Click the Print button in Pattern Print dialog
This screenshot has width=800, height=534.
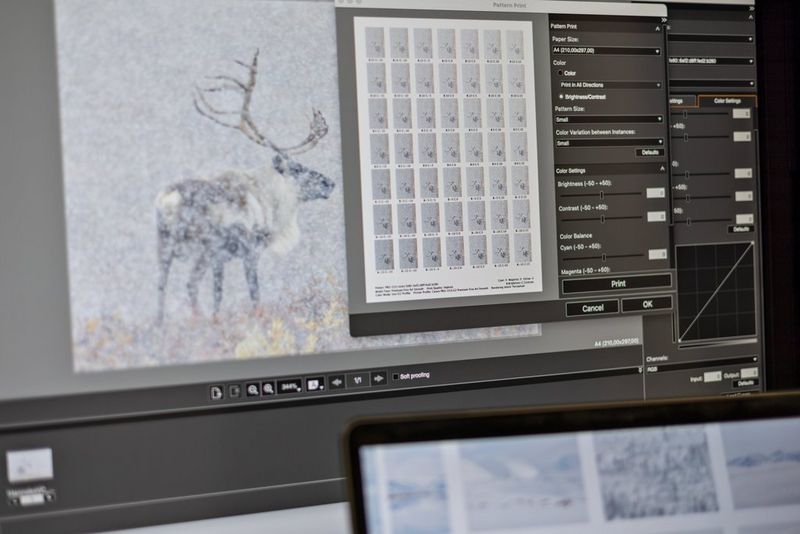pyautogui.click(x=617, y=284)
